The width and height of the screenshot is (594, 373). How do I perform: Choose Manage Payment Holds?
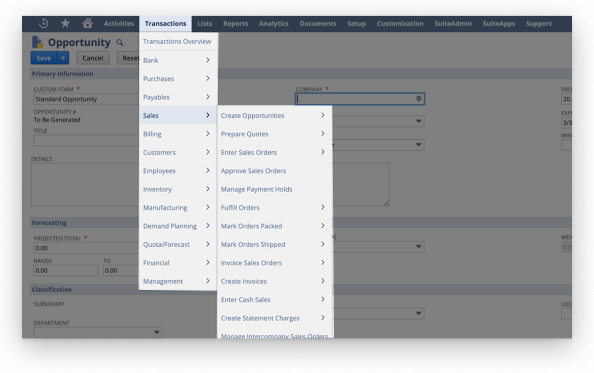click(x=275, y=189)
